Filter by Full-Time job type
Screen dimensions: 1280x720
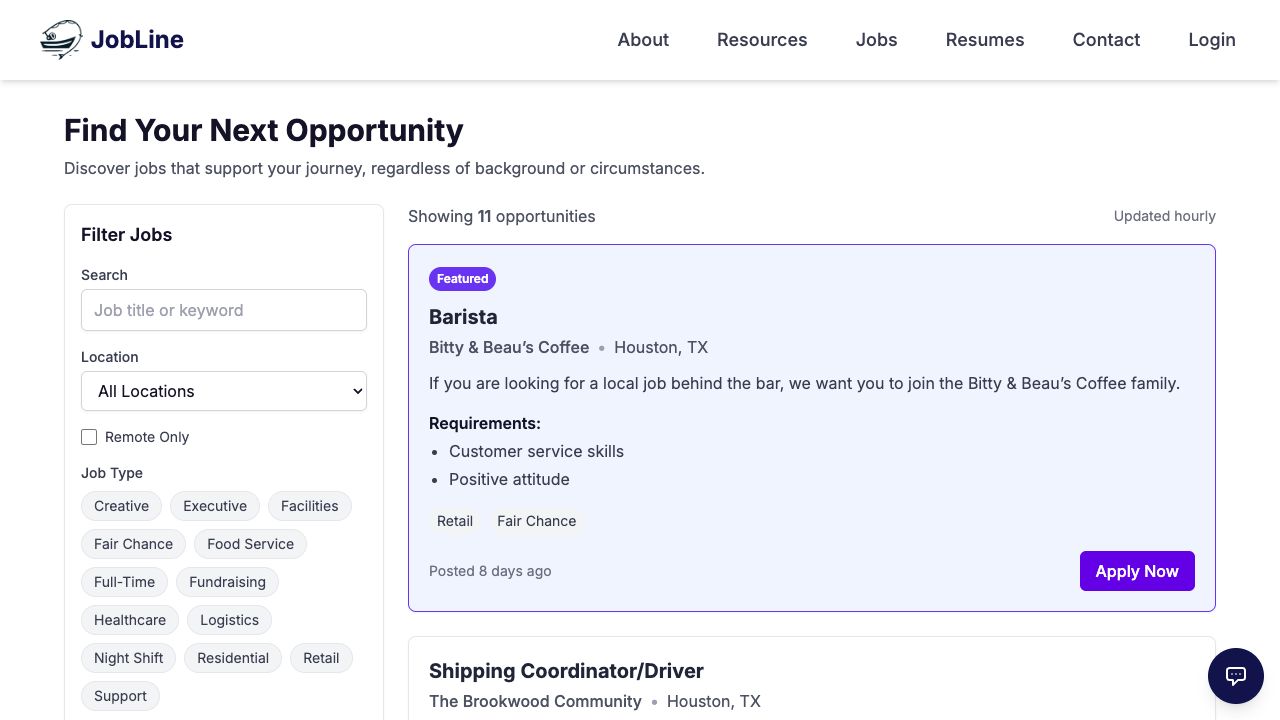pos(124,582)
